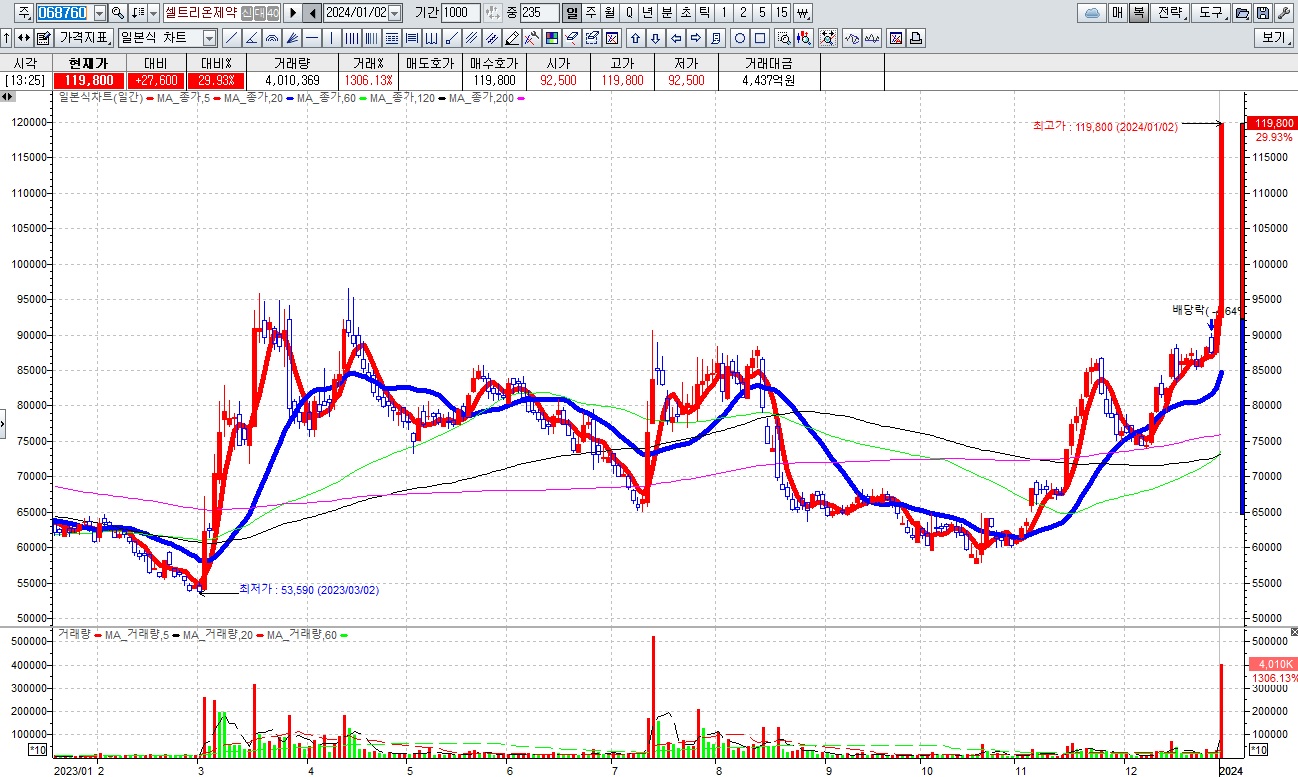Screen dimensions: 1298x777
Task: Click the next stock play arrow button
Action: coord(293,13)
